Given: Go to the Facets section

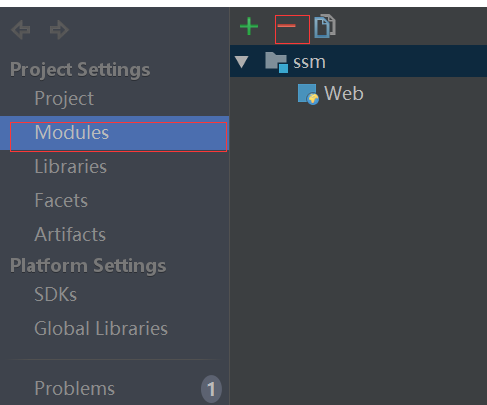Looking at the screenshot, I should point(61,200).
